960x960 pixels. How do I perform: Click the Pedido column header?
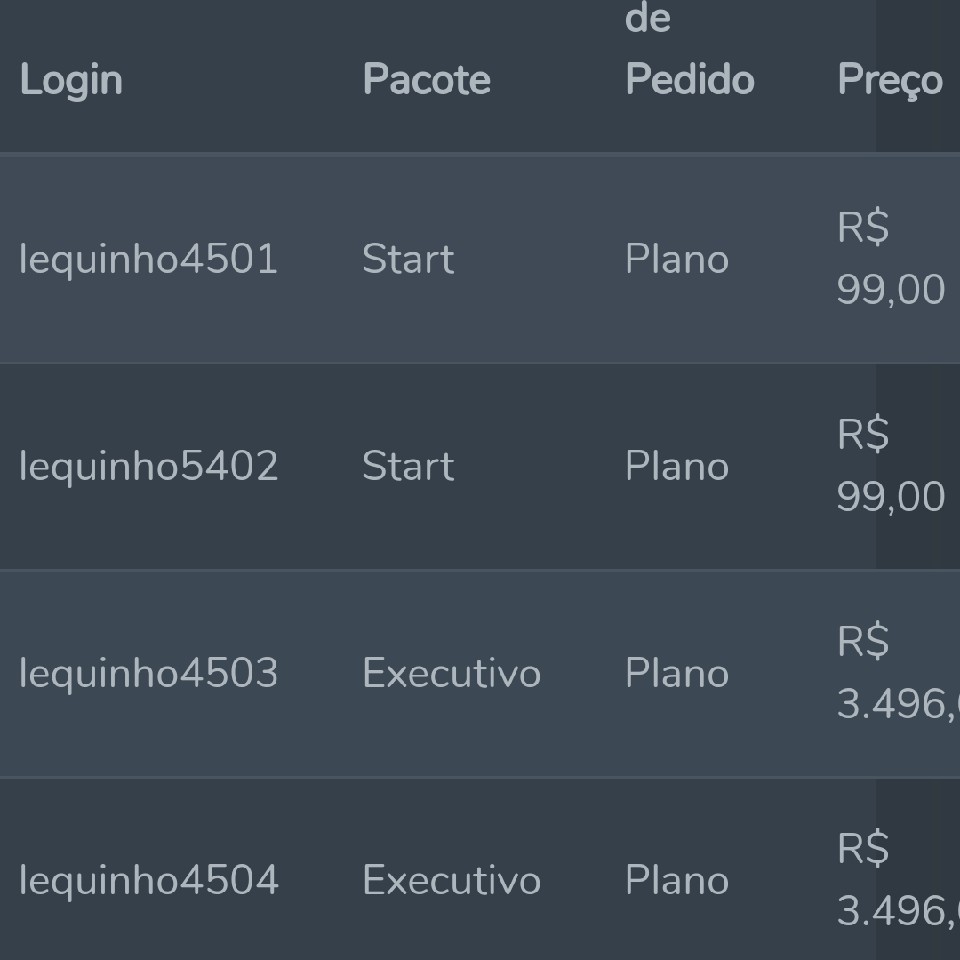[x=690, y=80]
